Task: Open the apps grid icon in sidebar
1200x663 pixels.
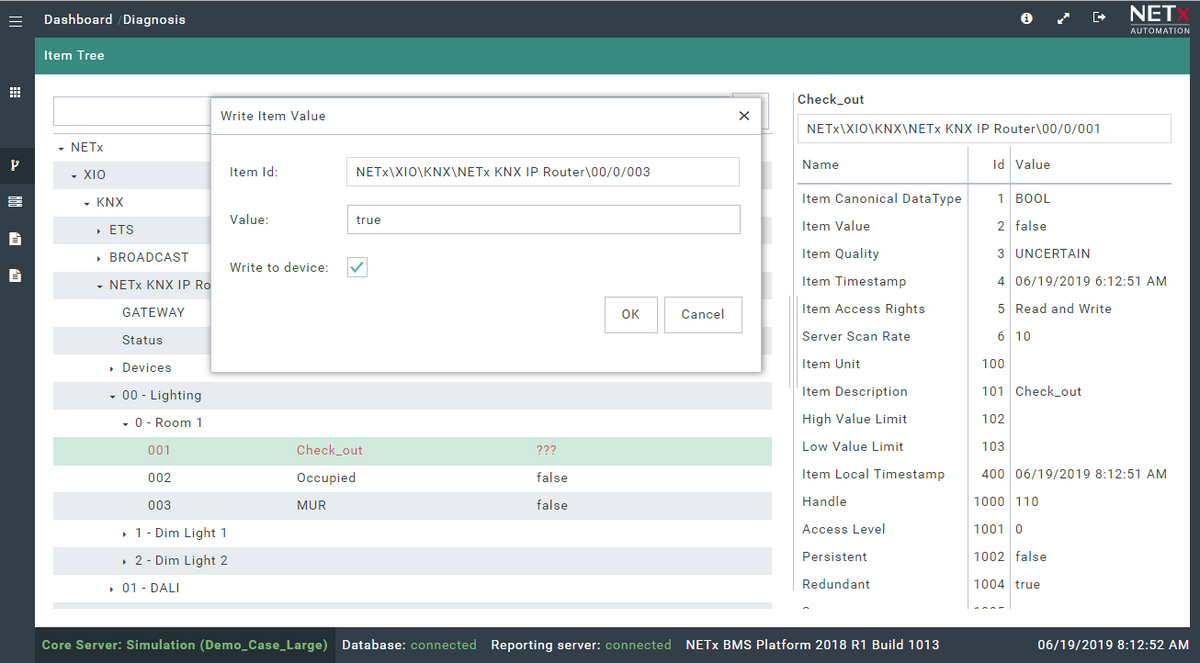Action: [x=15, y=92]
